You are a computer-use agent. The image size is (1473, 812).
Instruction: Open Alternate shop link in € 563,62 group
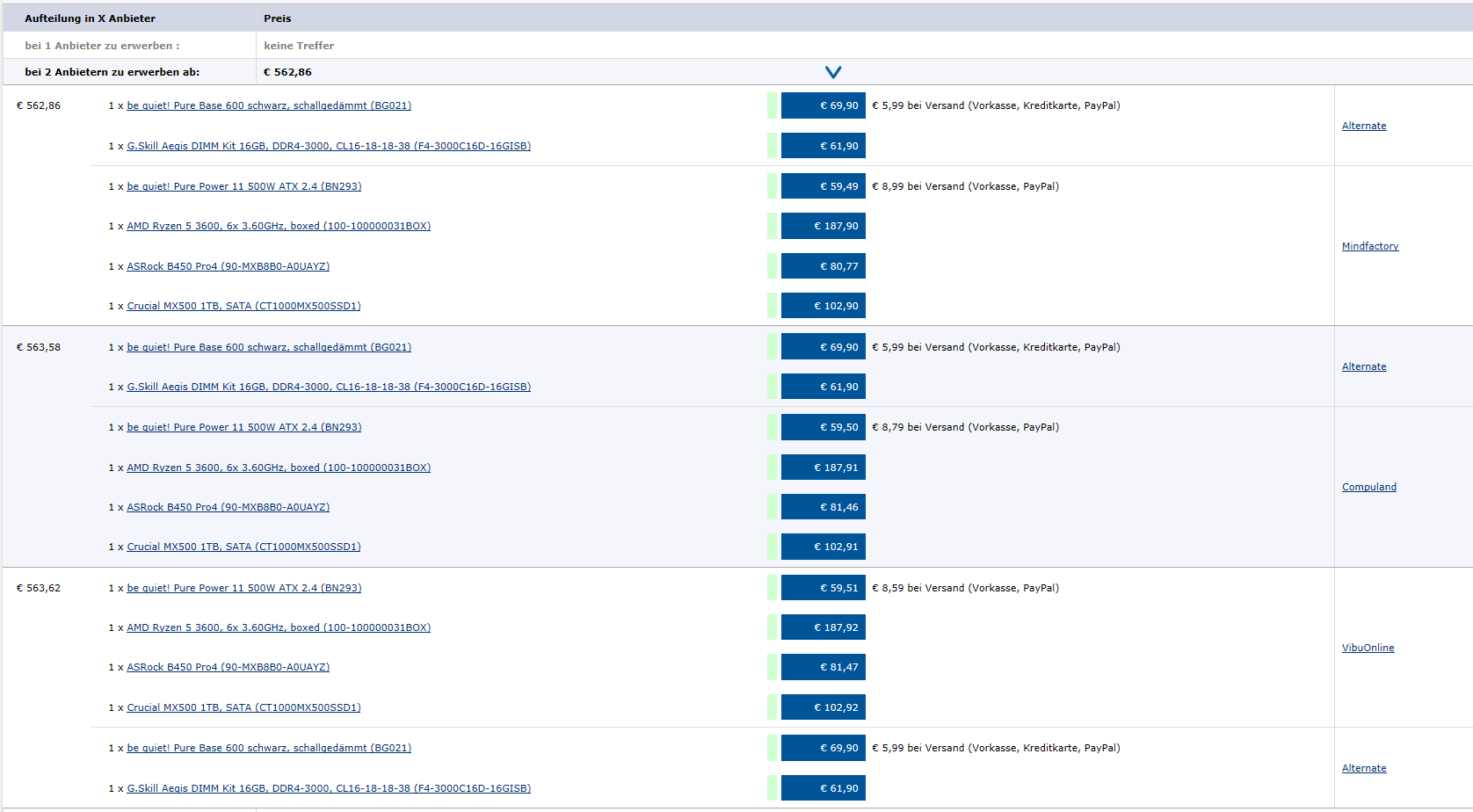[1364, 768]
